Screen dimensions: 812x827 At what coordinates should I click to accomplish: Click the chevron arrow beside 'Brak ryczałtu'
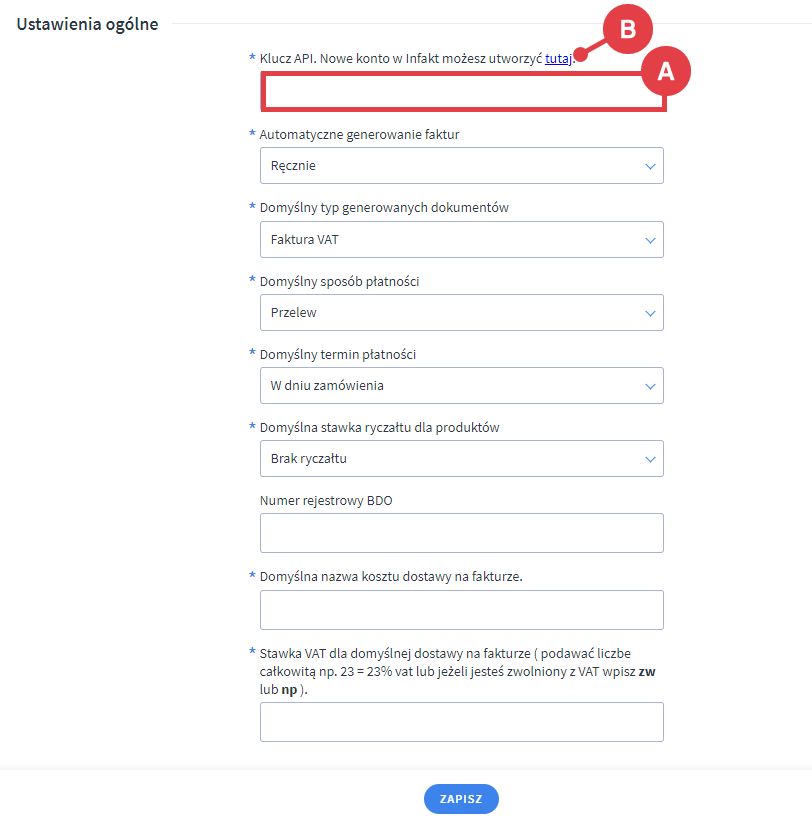point(650,459)
